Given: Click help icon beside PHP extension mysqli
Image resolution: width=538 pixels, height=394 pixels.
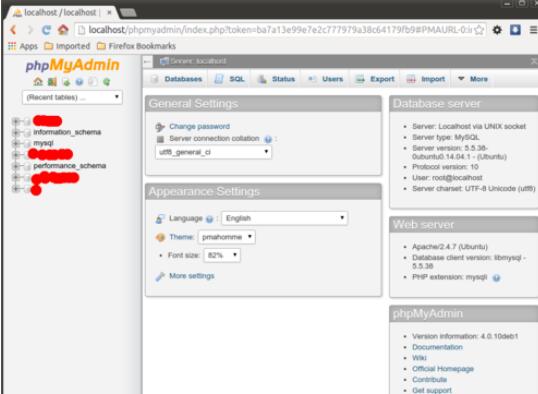Looking at the screenshot, I should tap(496, 278).
